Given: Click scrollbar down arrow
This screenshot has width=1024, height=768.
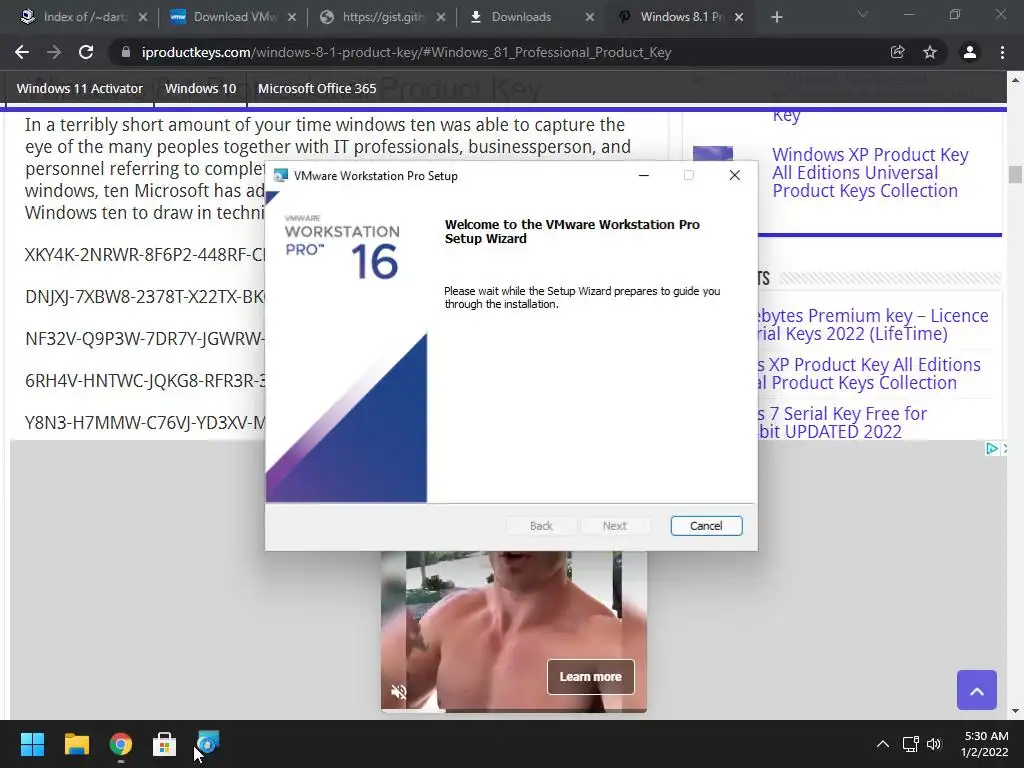Looking at the screenshot, I should tap(1015, 711).
